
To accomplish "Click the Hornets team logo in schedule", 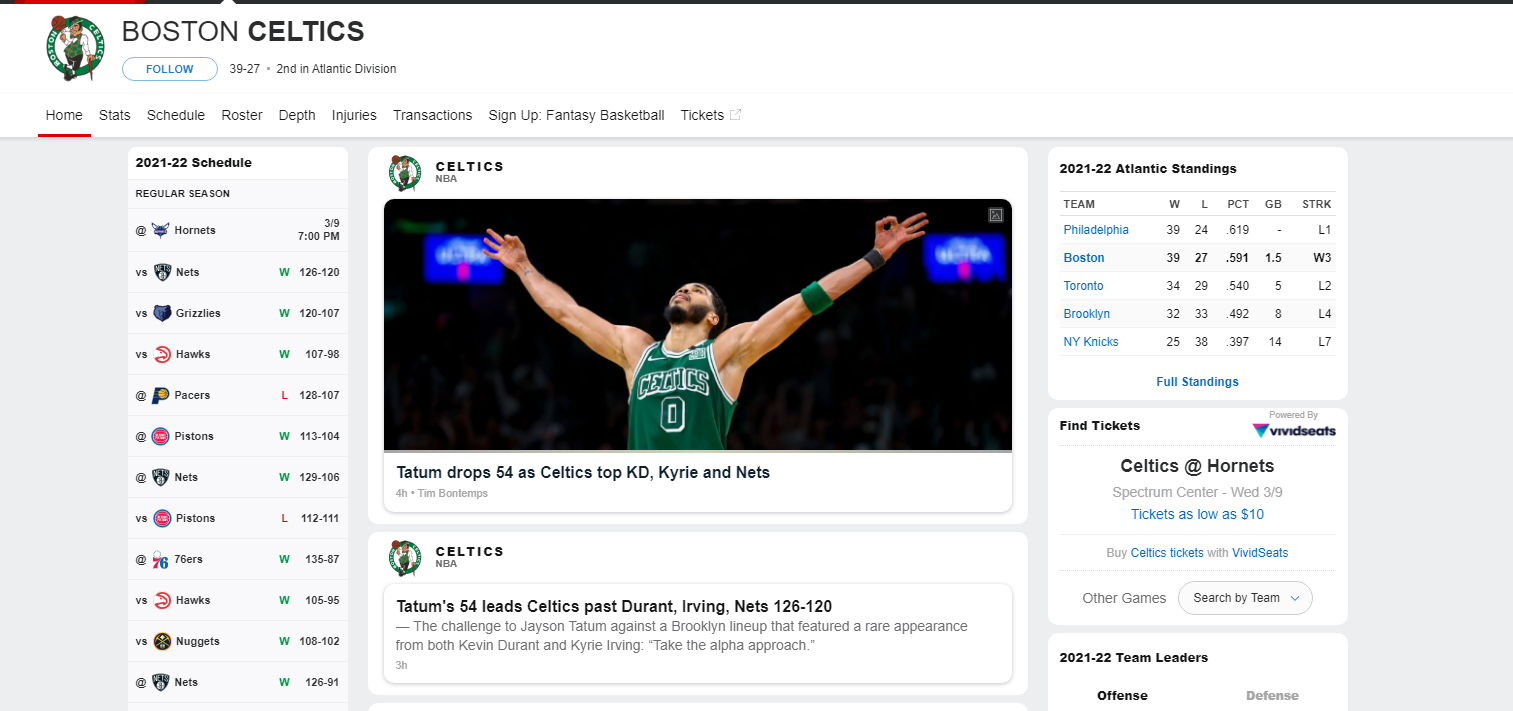I will pyautogui.click(x=160, y=230).
